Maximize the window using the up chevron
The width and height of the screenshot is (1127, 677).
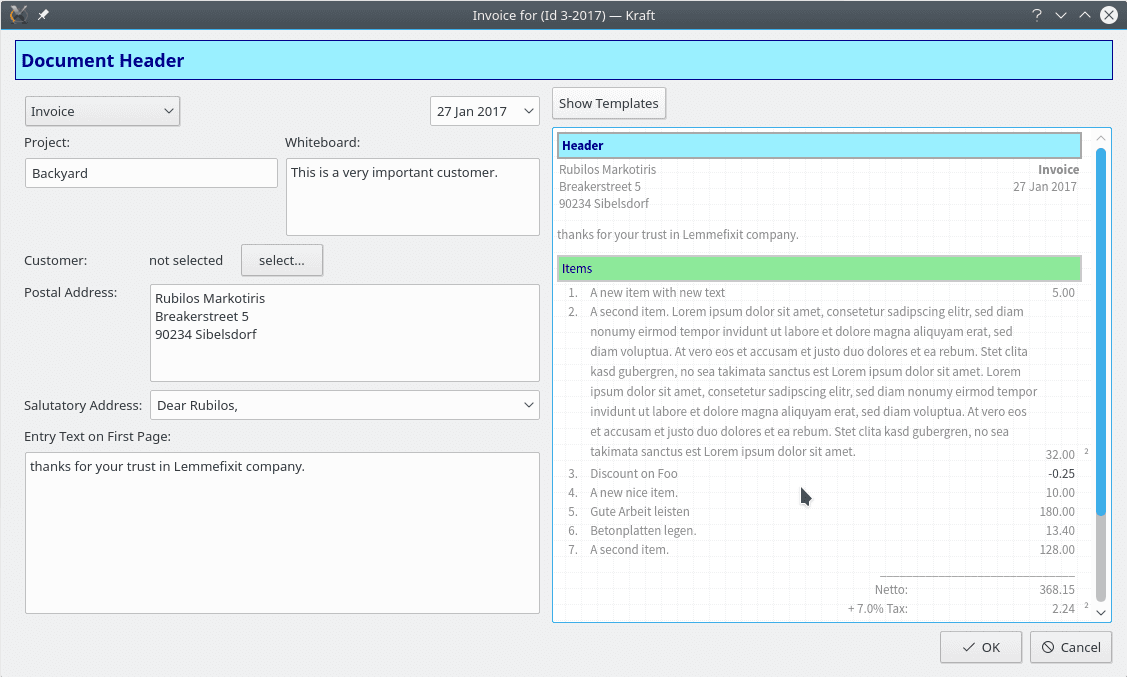pos(1084,15)
